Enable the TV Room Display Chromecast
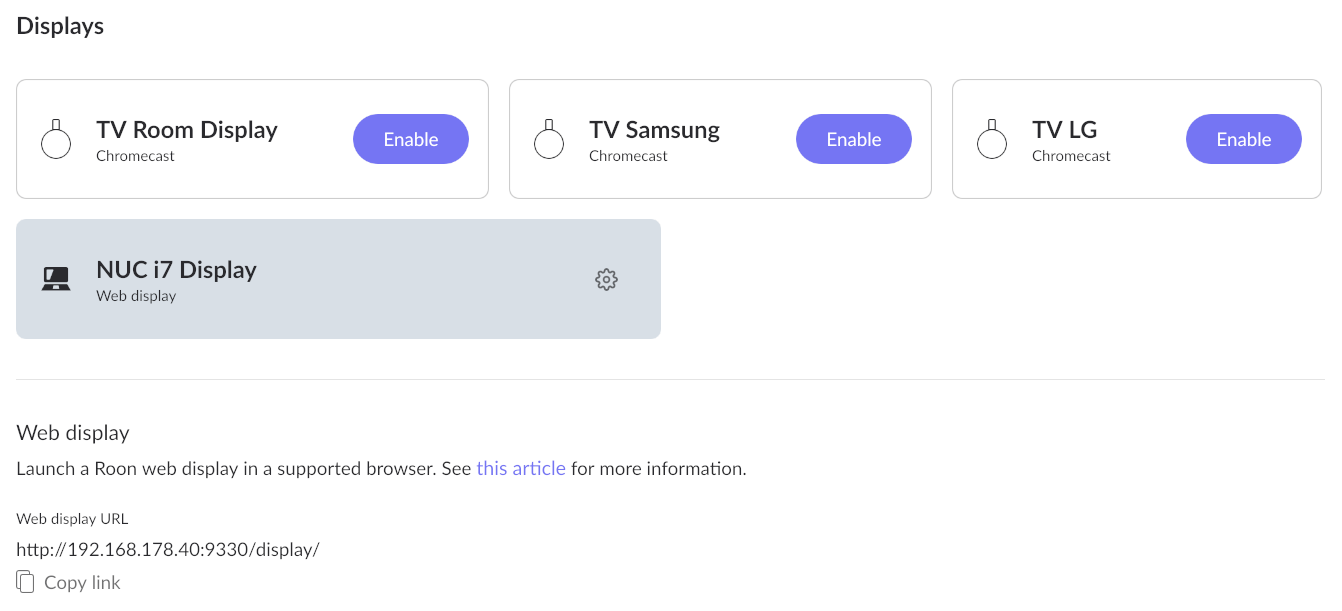Viewport: 1342px width, 611px height. pos(411,139)
